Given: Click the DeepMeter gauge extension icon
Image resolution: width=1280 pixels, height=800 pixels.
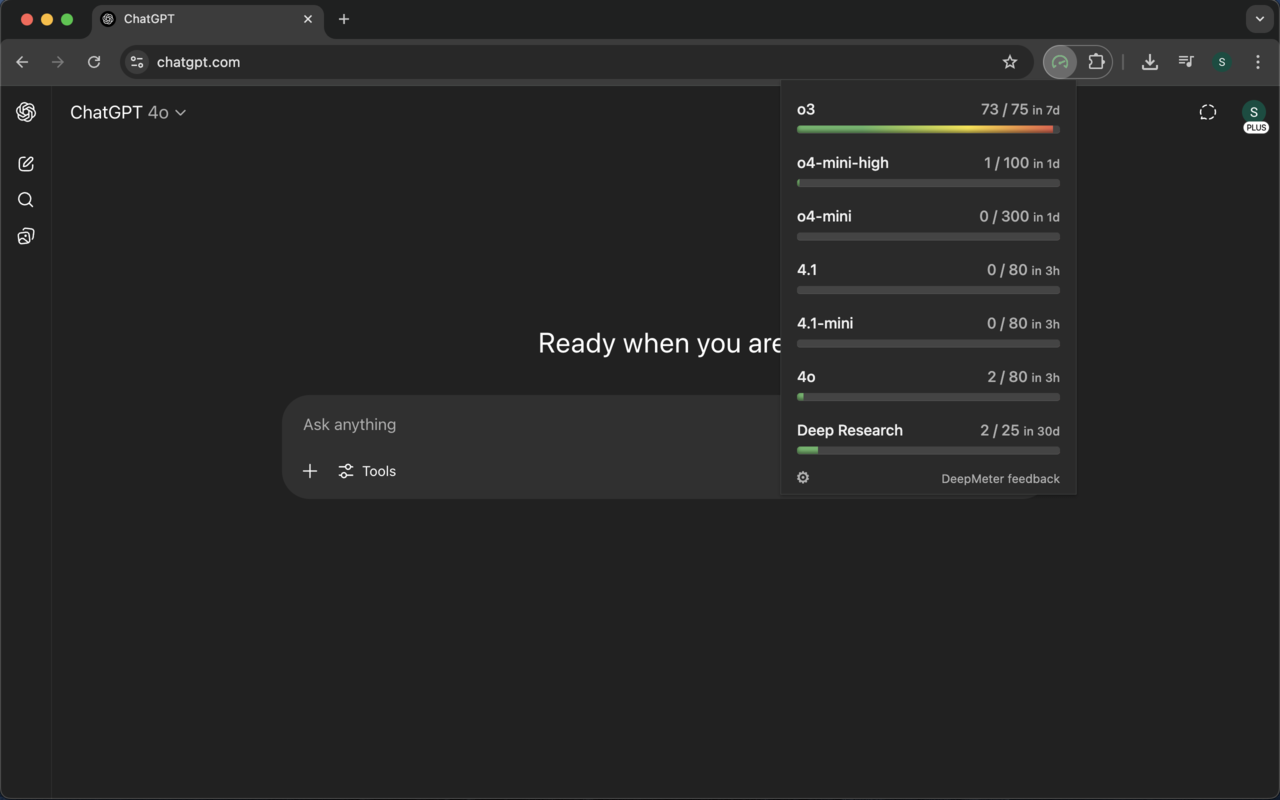Looking at the screenshot, I should click(x=1060, y=62).
